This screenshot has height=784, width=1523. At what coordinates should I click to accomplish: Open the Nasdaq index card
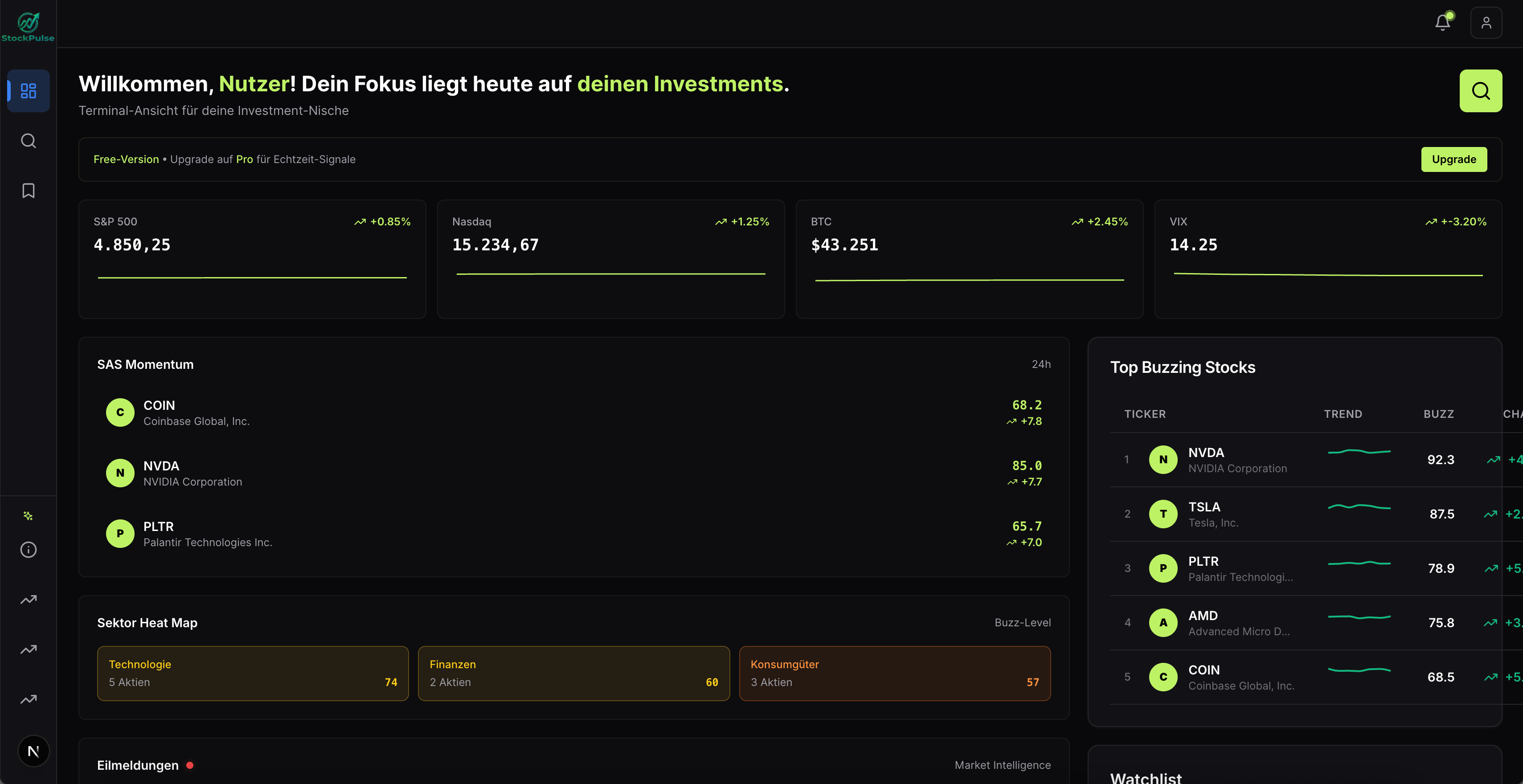point(611,259)
